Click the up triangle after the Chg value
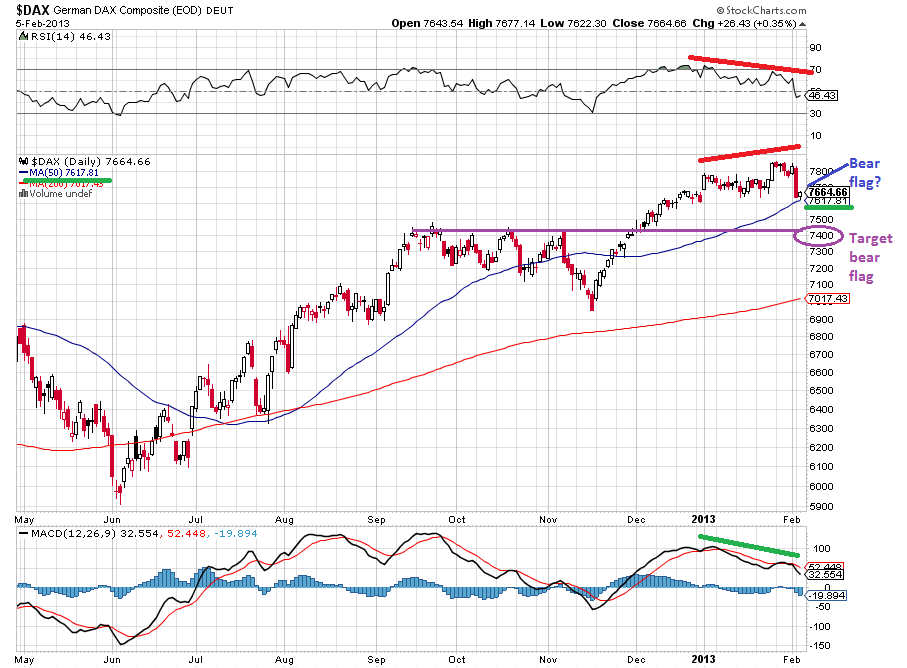Viewport: 907px width, 668px height. pyautogui.click(x=802, y=24)
